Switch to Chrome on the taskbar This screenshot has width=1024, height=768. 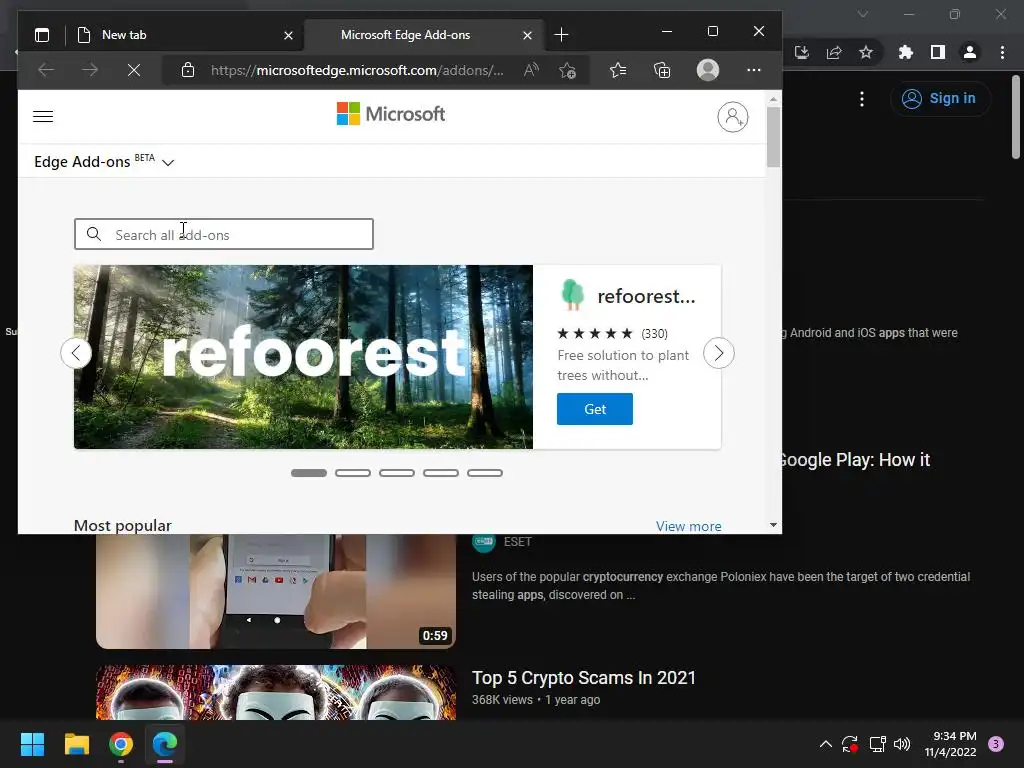click(x=121, y=744)
